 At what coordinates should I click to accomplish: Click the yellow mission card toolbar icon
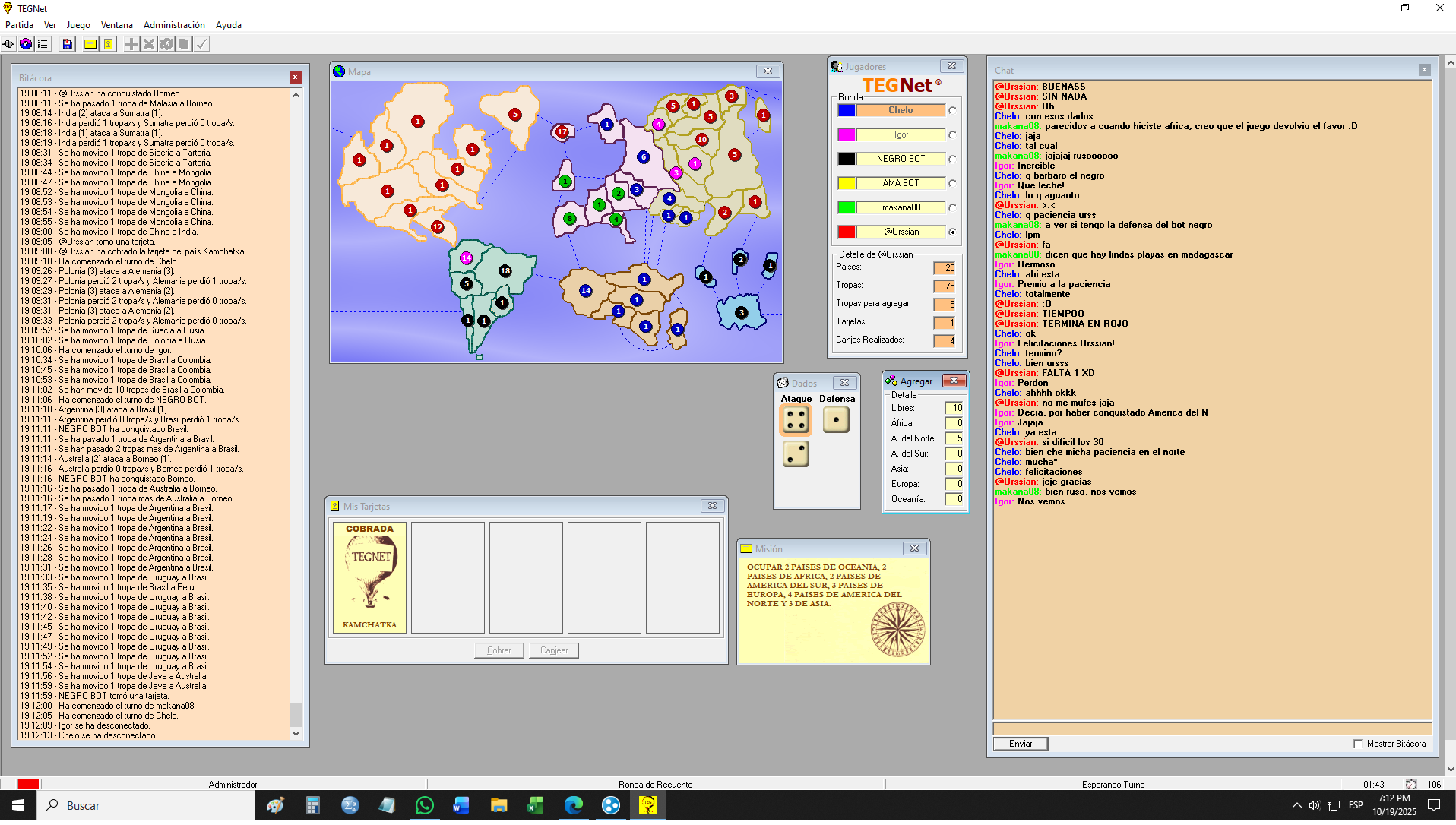[90, 44]
